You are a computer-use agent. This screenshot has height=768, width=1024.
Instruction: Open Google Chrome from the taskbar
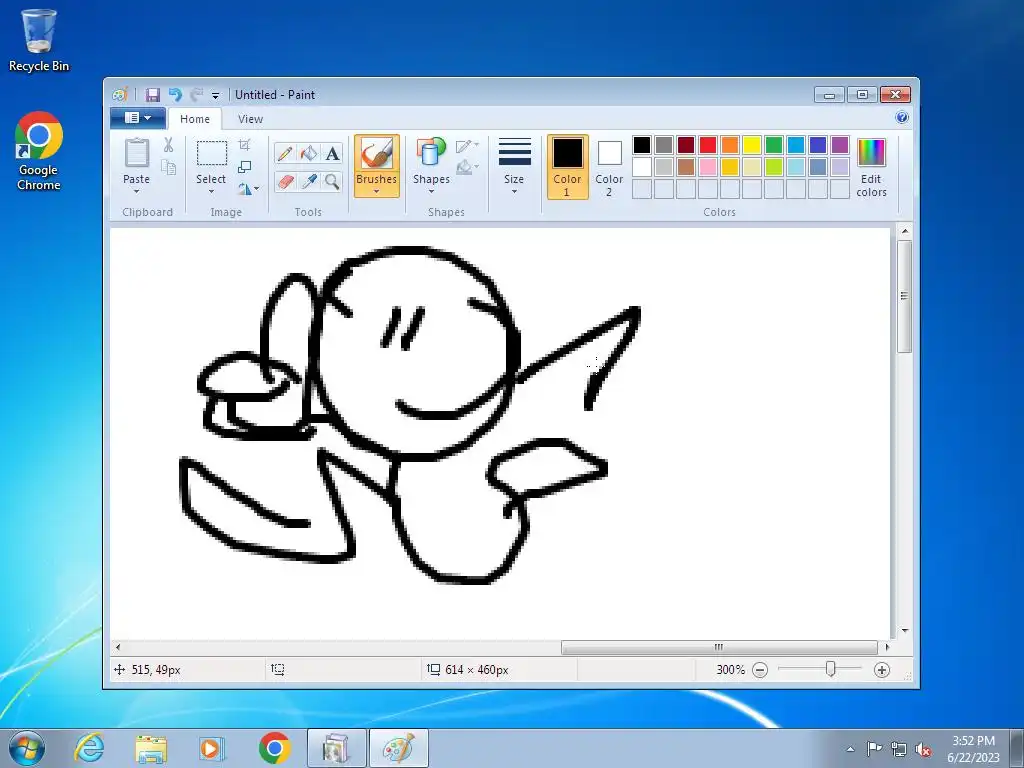[274, 748]
